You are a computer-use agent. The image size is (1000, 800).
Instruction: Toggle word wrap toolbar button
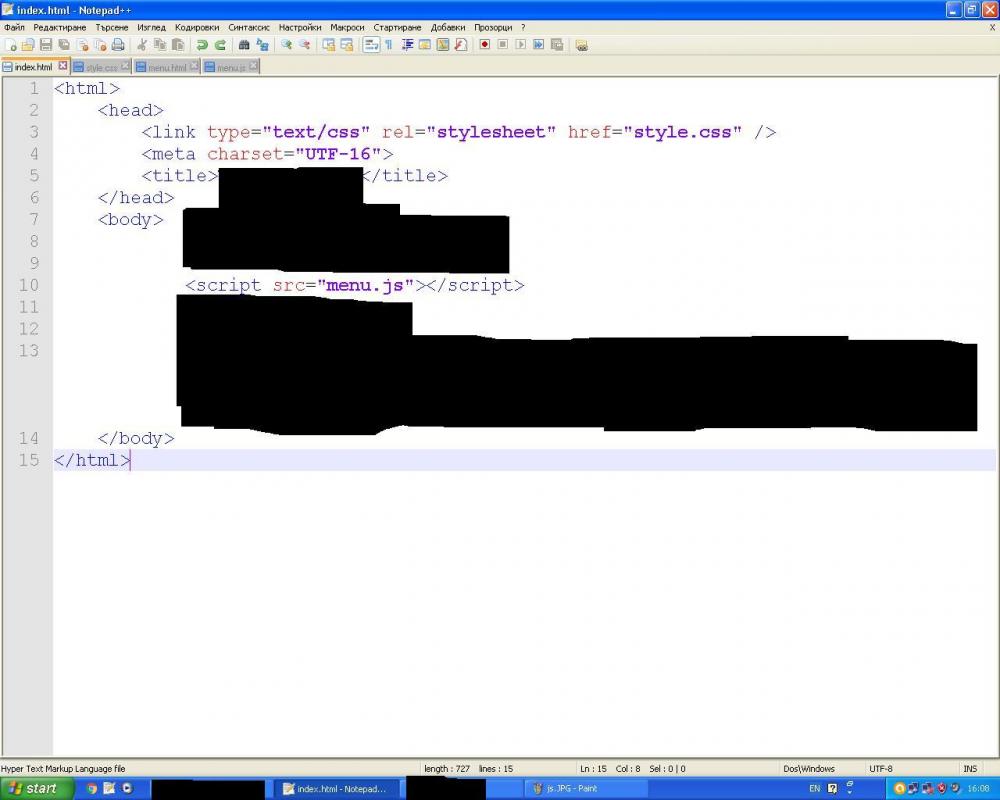[371, 45]
